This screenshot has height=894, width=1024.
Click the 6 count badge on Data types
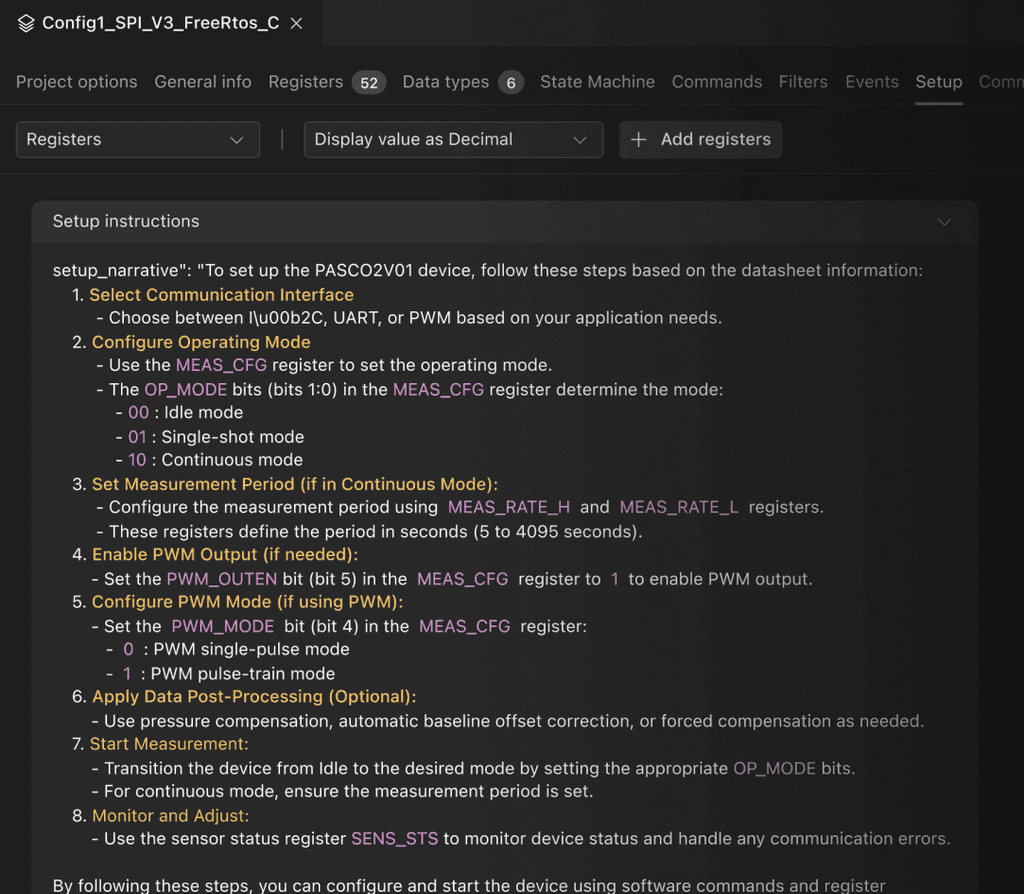(511, 83)
